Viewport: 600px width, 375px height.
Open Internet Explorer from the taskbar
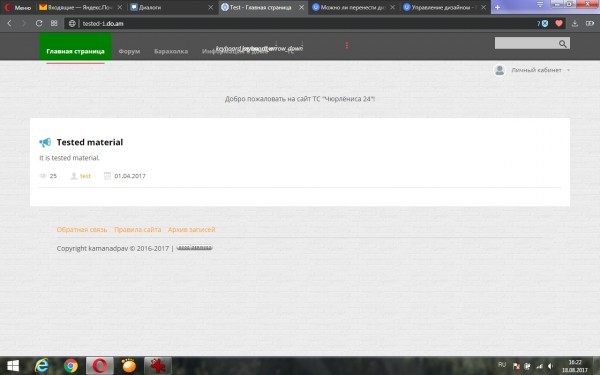pos(41,366)
